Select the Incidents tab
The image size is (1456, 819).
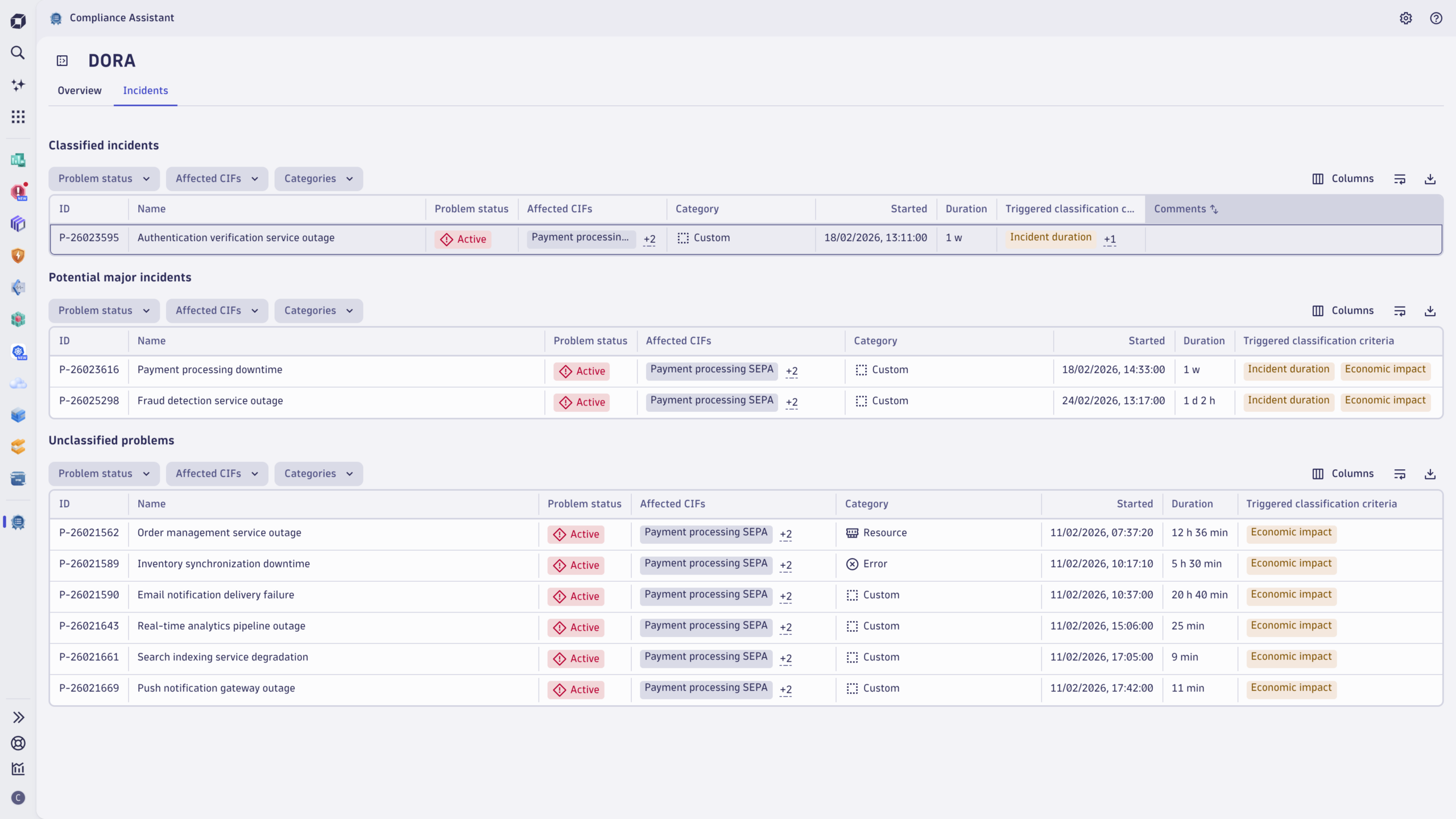145,90
